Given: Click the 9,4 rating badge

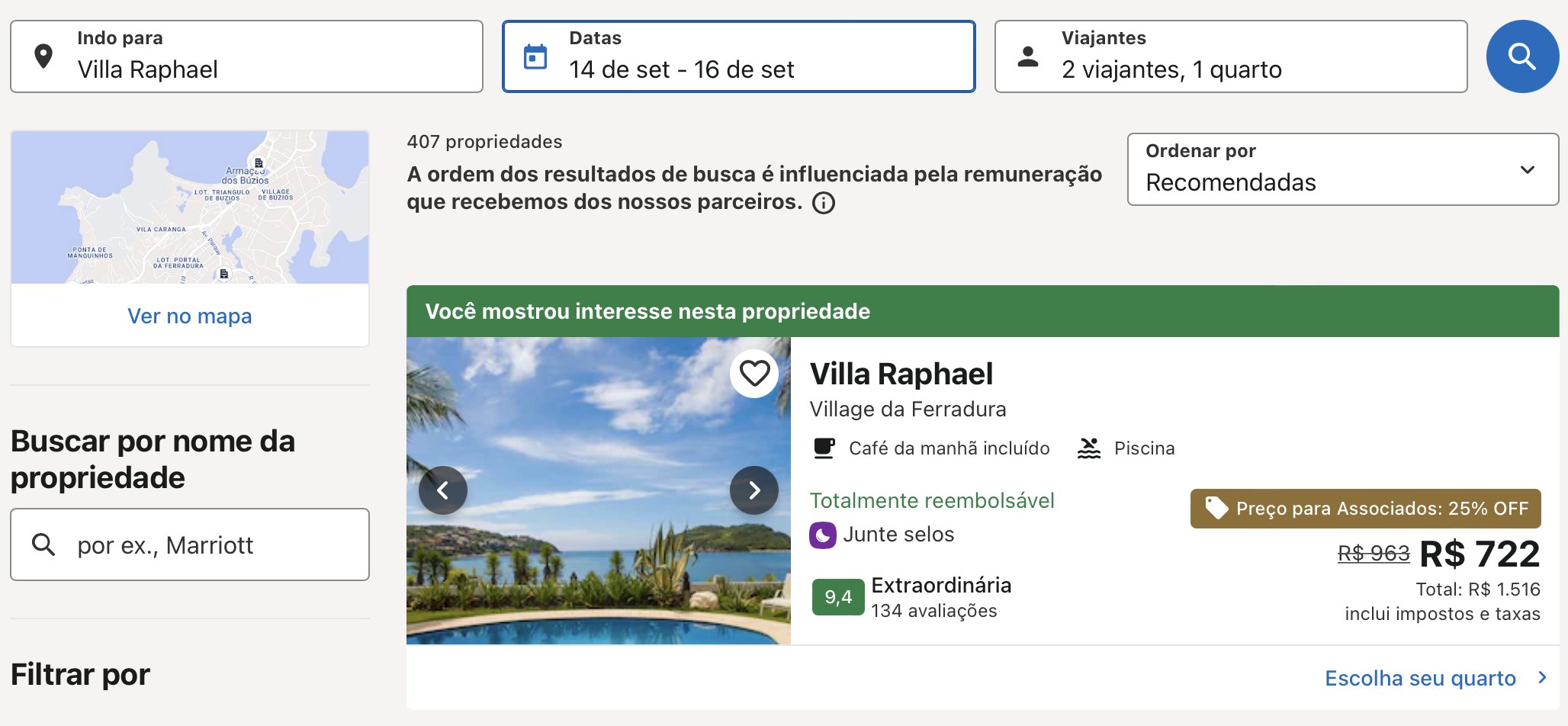Looking at the screenshot, I should click(x=837, y=597).
